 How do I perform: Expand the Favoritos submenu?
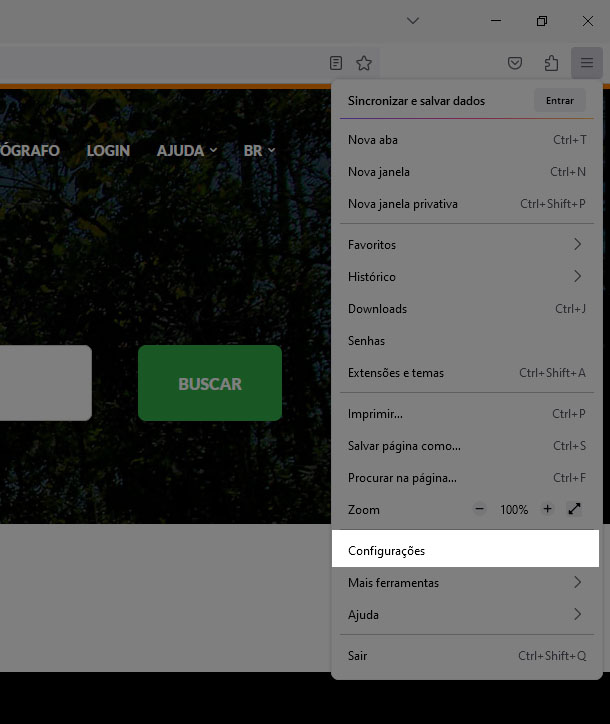point(467,244)
